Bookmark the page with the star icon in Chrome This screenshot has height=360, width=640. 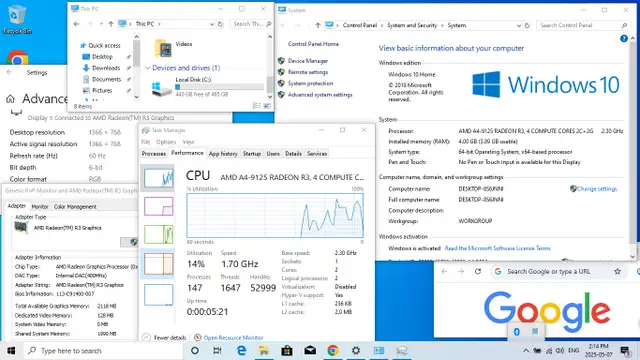(617, 271)
